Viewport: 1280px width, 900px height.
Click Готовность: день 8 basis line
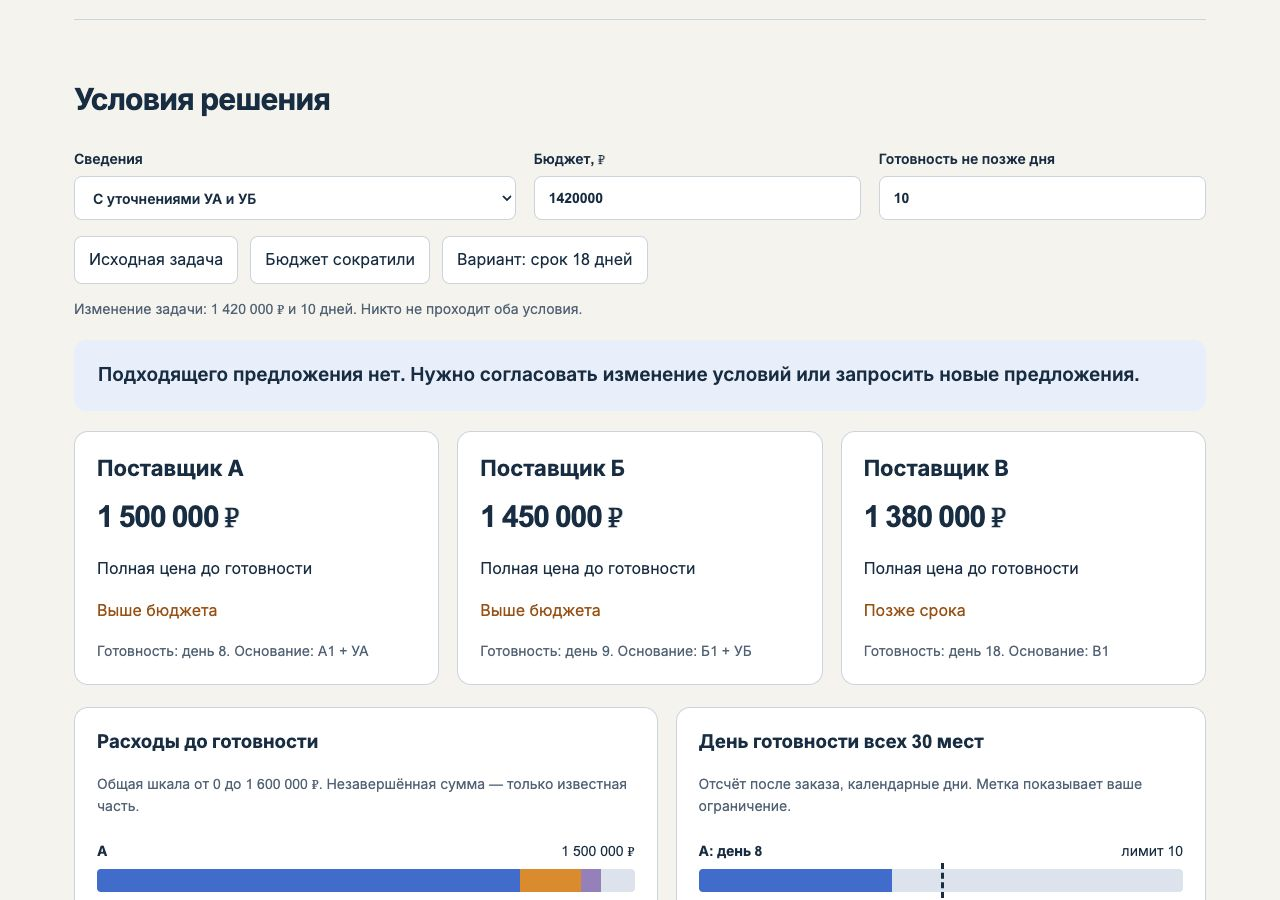233,651
